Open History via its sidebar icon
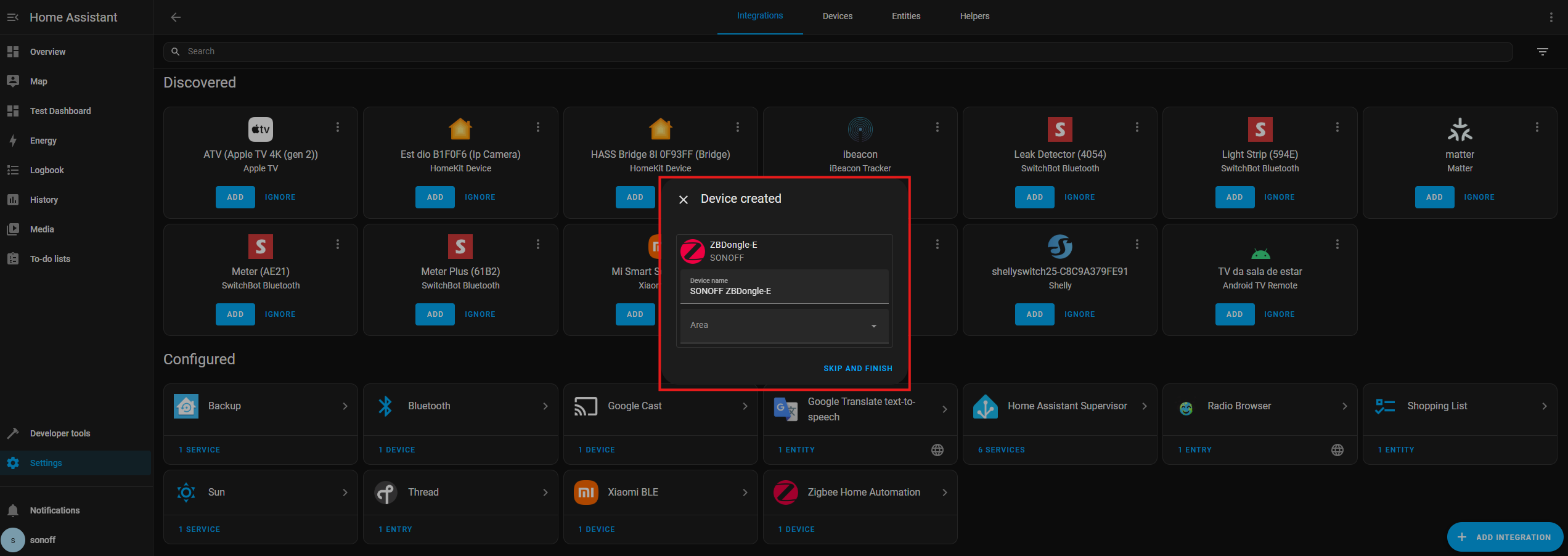The height and width of the screenshot is (556, 1568). [13, 199]
